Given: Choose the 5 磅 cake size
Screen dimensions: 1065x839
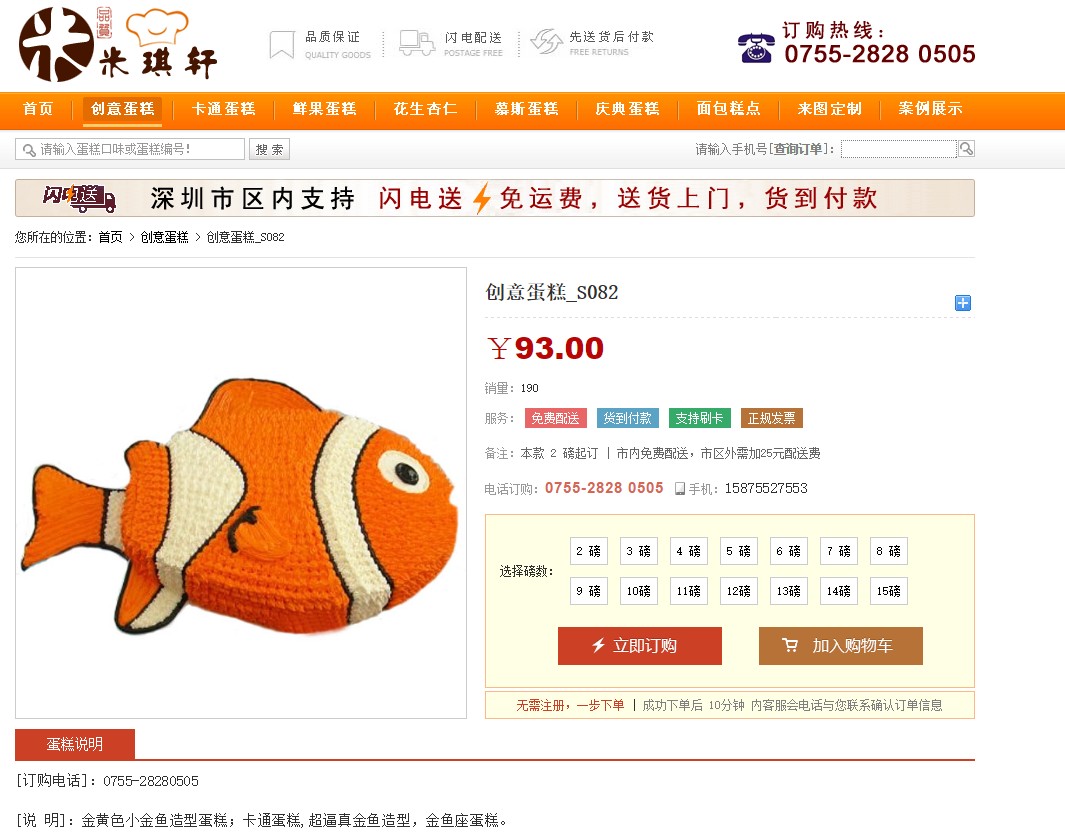Looking at the screenshot, I should tap(738, 551).
